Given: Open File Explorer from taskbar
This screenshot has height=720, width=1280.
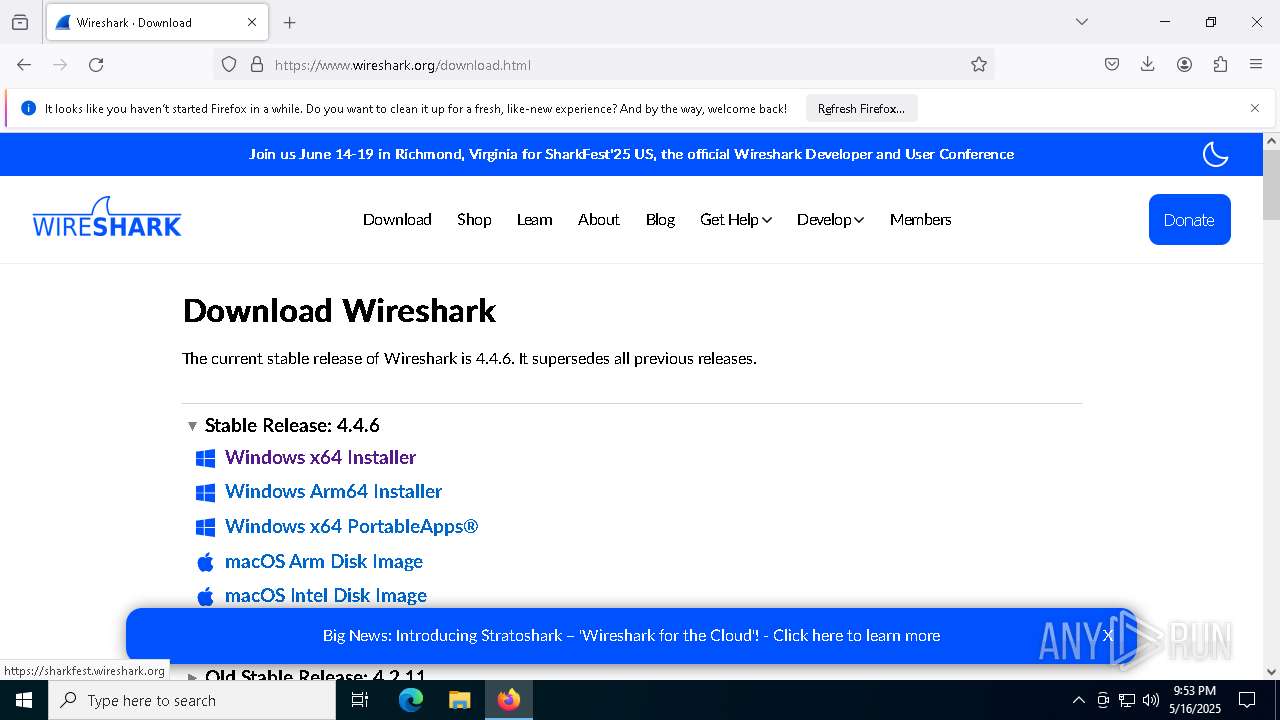Looking at the screenshot, I should [x=459, y=700].
